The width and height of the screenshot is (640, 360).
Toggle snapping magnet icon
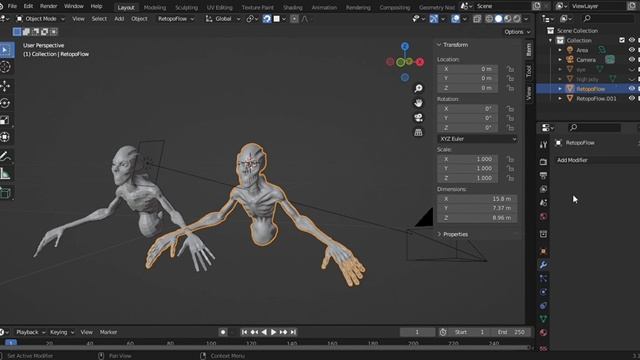coord(267,19)
